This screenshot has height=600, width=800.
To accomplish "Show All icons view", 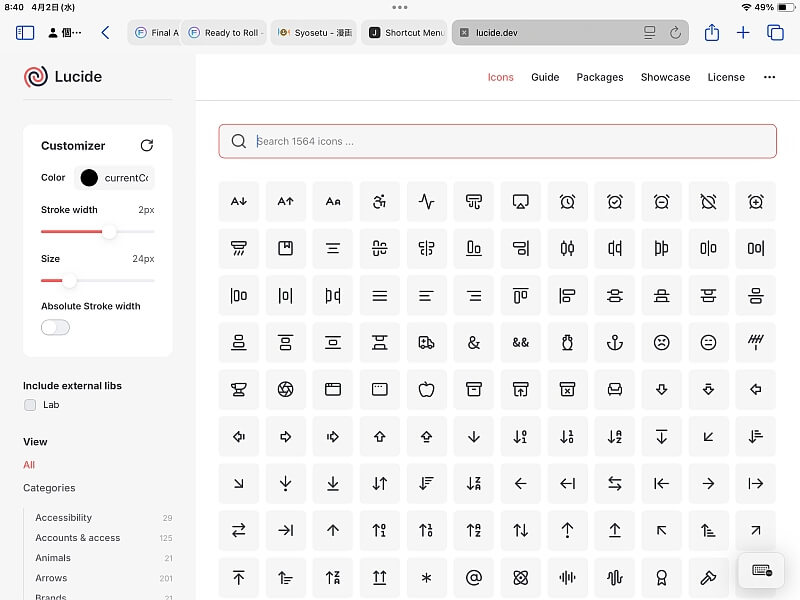I will tap(29, 465).
